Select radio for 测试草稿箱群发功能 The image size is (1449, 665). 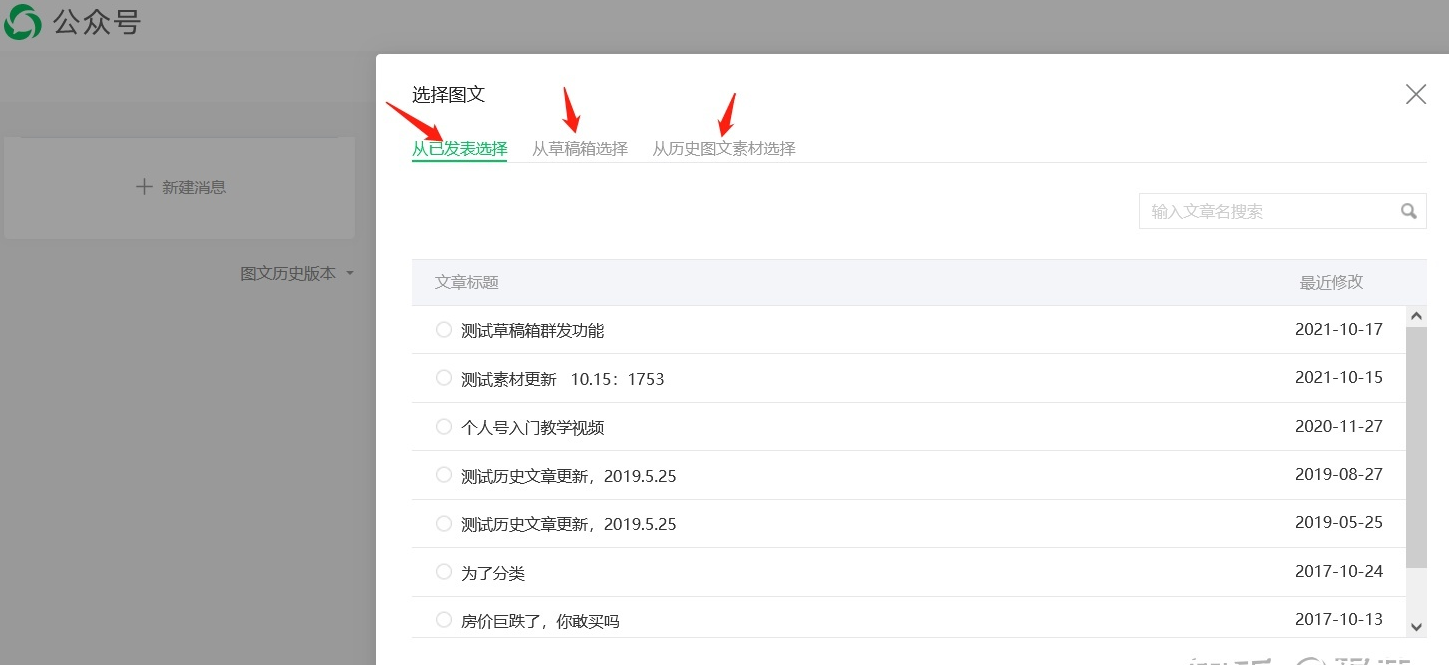tap(444, 330)
